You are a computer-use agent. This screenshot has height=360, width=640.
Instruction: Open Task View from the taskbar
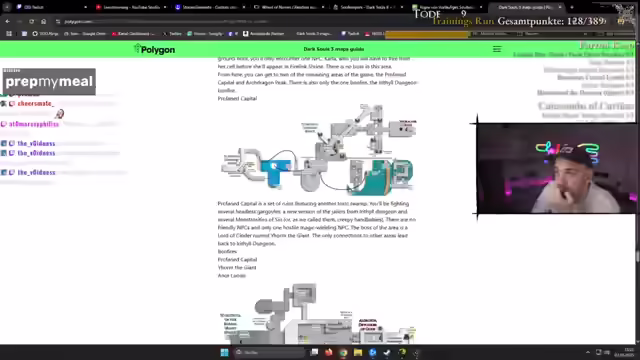(314, 352)
